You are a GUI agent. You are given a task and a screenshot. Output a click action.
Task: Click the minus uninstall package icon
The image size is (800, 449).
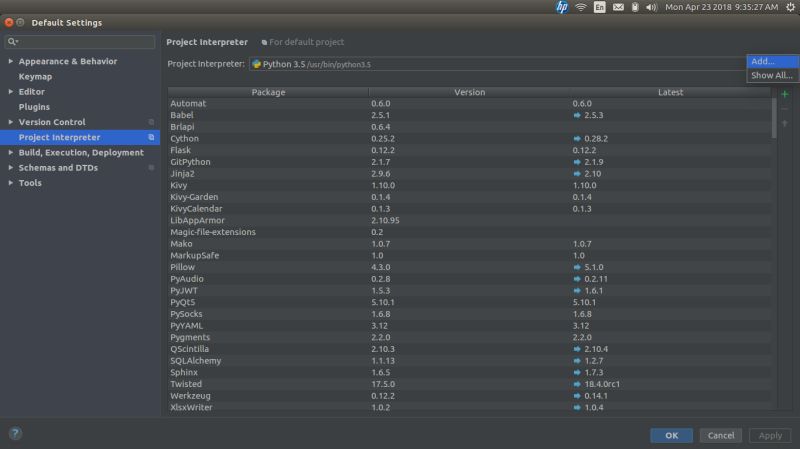(x=785, y=109)
